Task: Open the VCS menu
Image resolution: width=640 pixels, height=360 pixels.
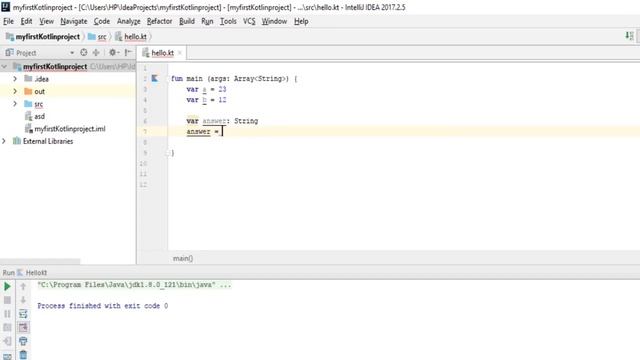Action: (249, 21)
